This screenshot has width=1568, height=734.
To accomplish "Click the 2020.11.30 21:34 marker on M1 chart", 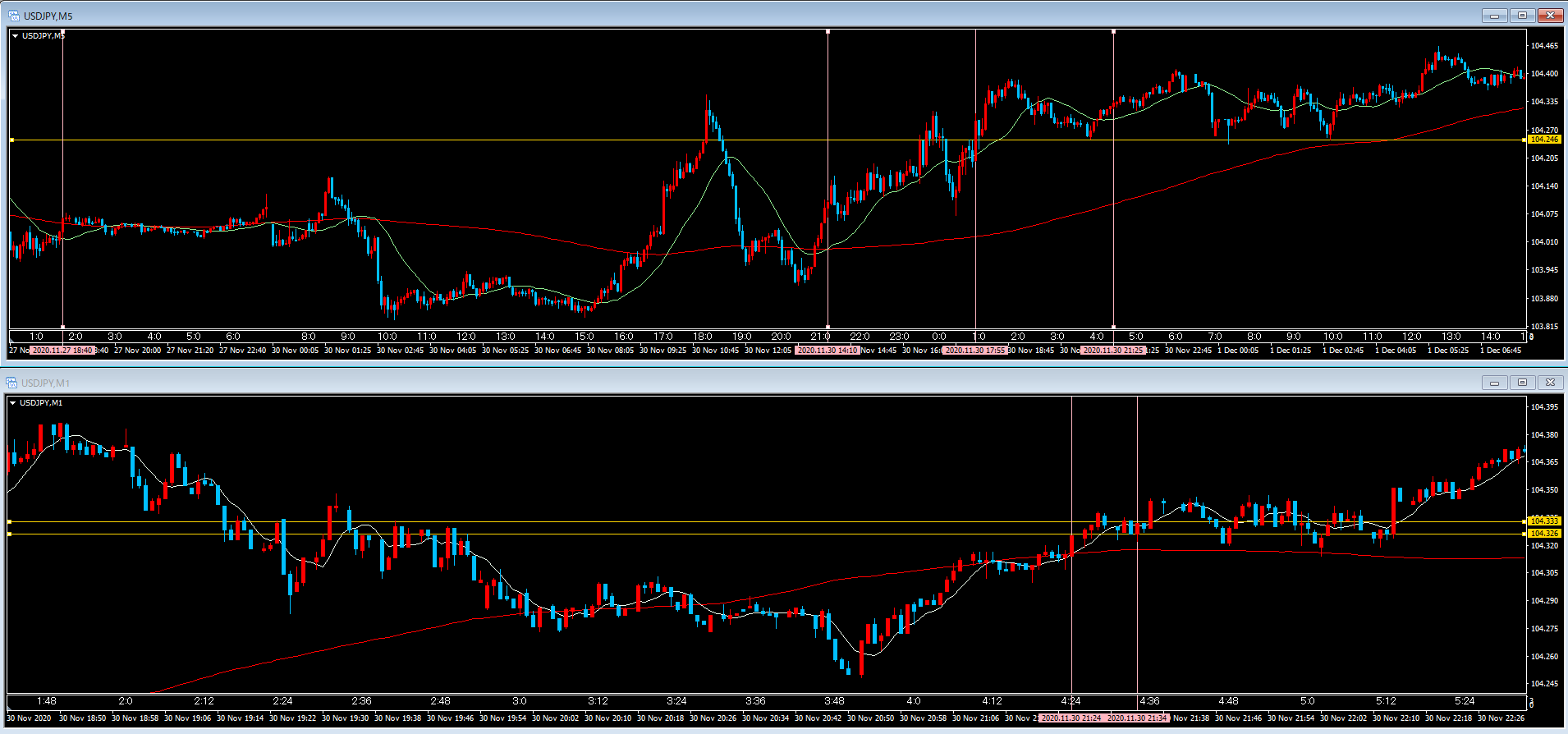I will click(1137, 718).
